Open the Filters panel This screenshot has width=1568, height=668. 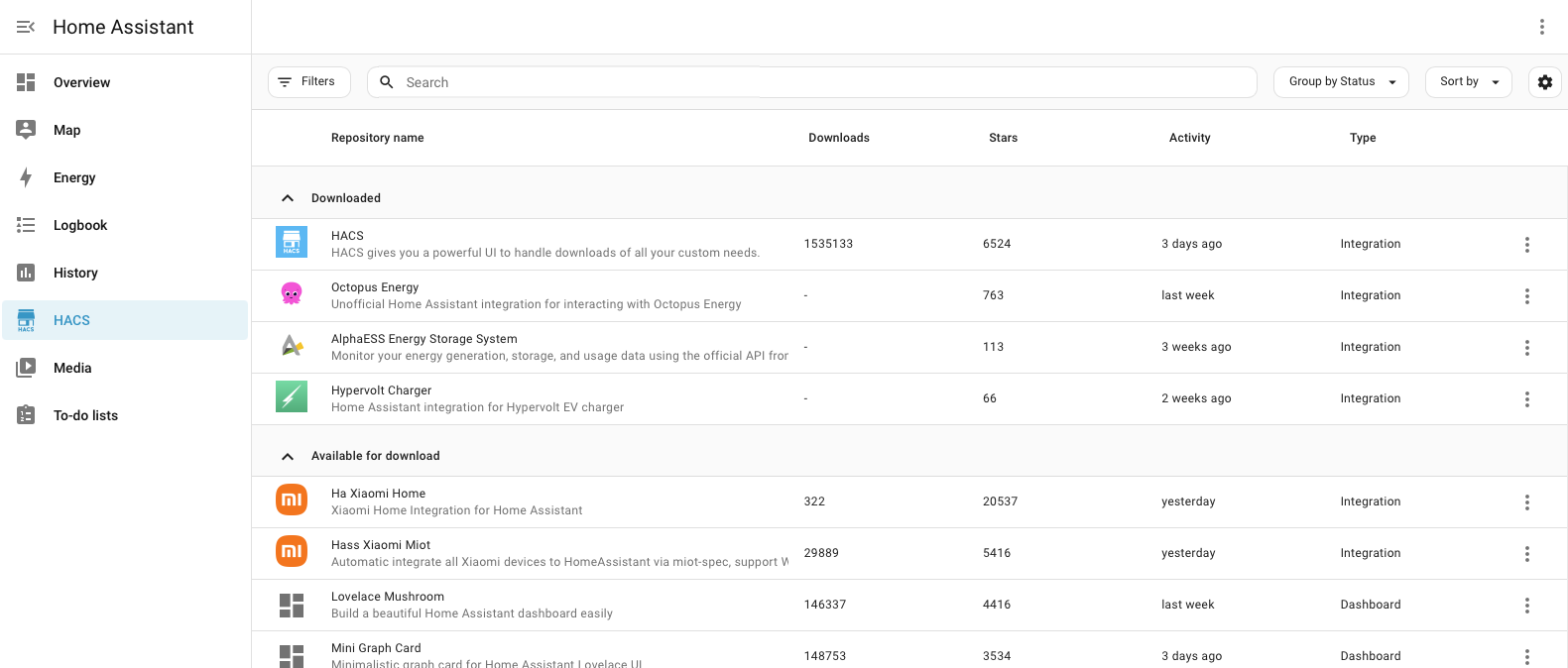point(309,82)
